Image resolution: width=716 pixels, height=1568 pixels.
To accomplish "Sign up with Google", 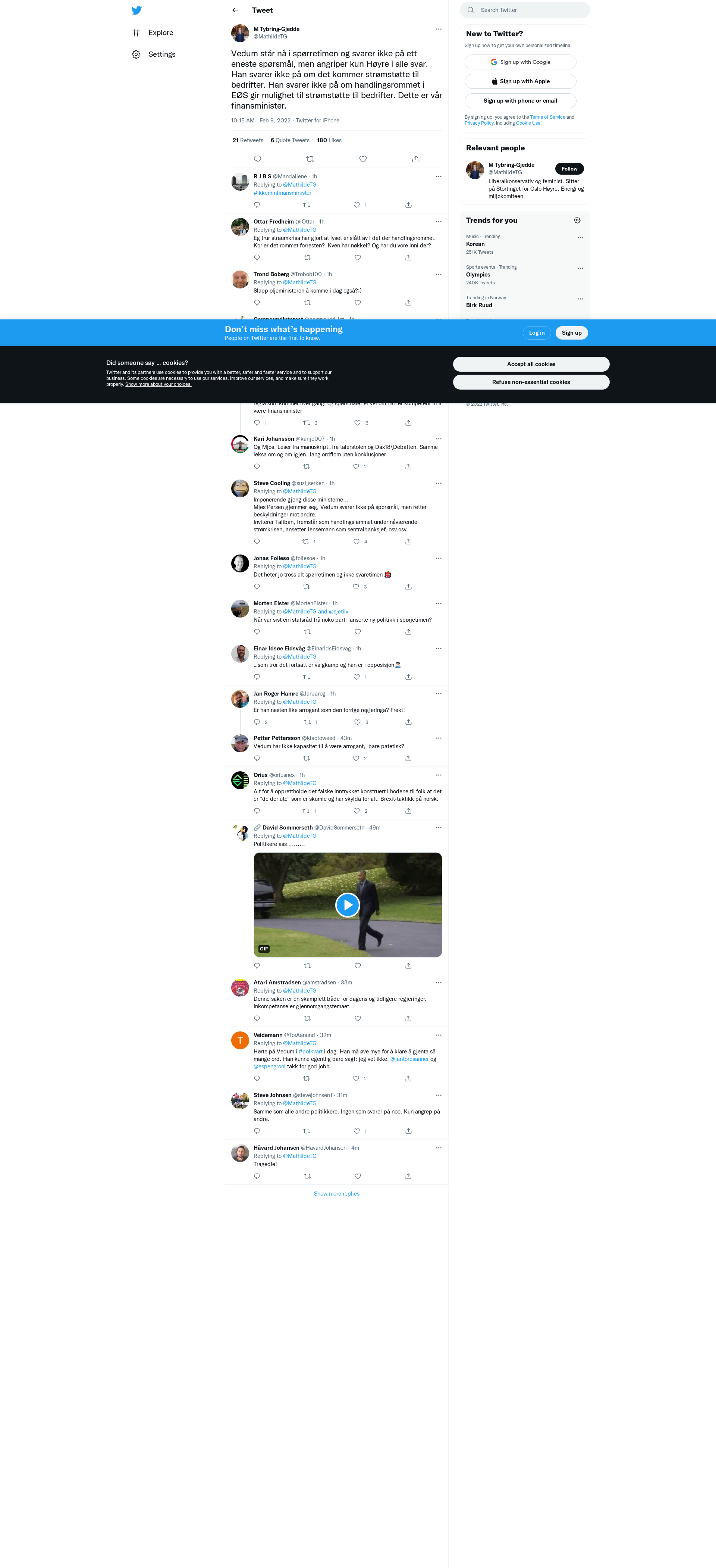I will coord(521,62).
